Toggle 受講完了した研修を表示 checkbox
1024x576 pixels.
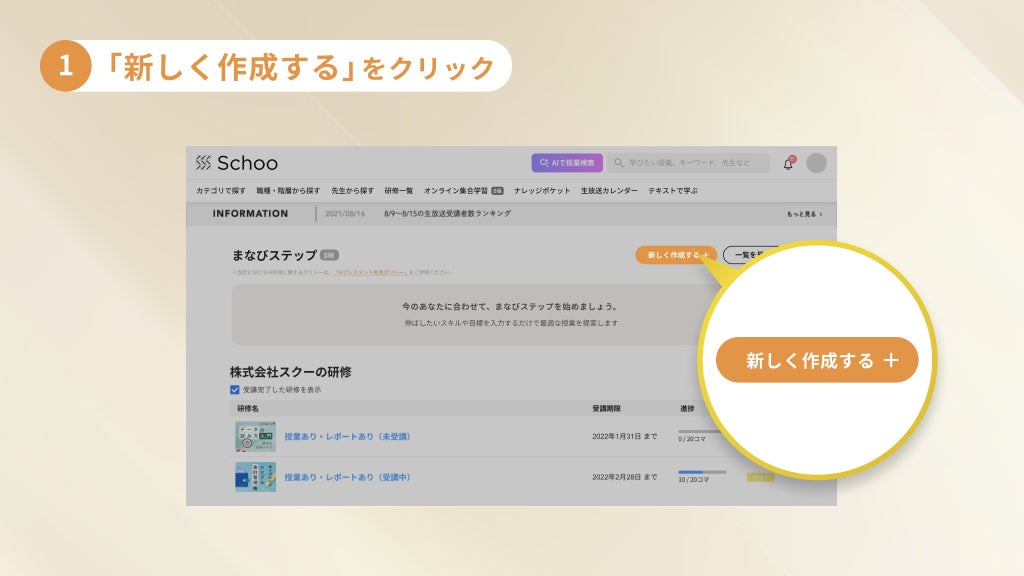pos(234,390)
